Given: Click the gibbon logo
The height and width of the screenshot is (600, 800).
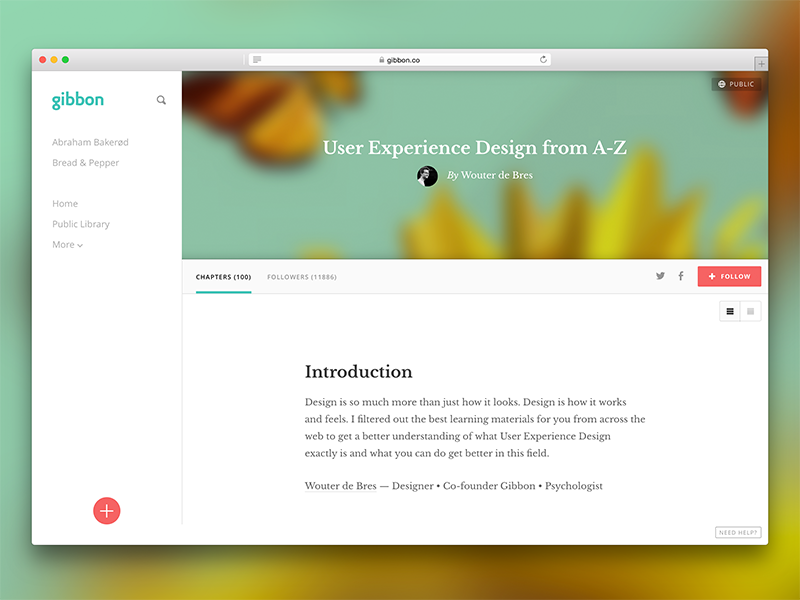Looking at the screenshot, I should [x=78, y=100].
